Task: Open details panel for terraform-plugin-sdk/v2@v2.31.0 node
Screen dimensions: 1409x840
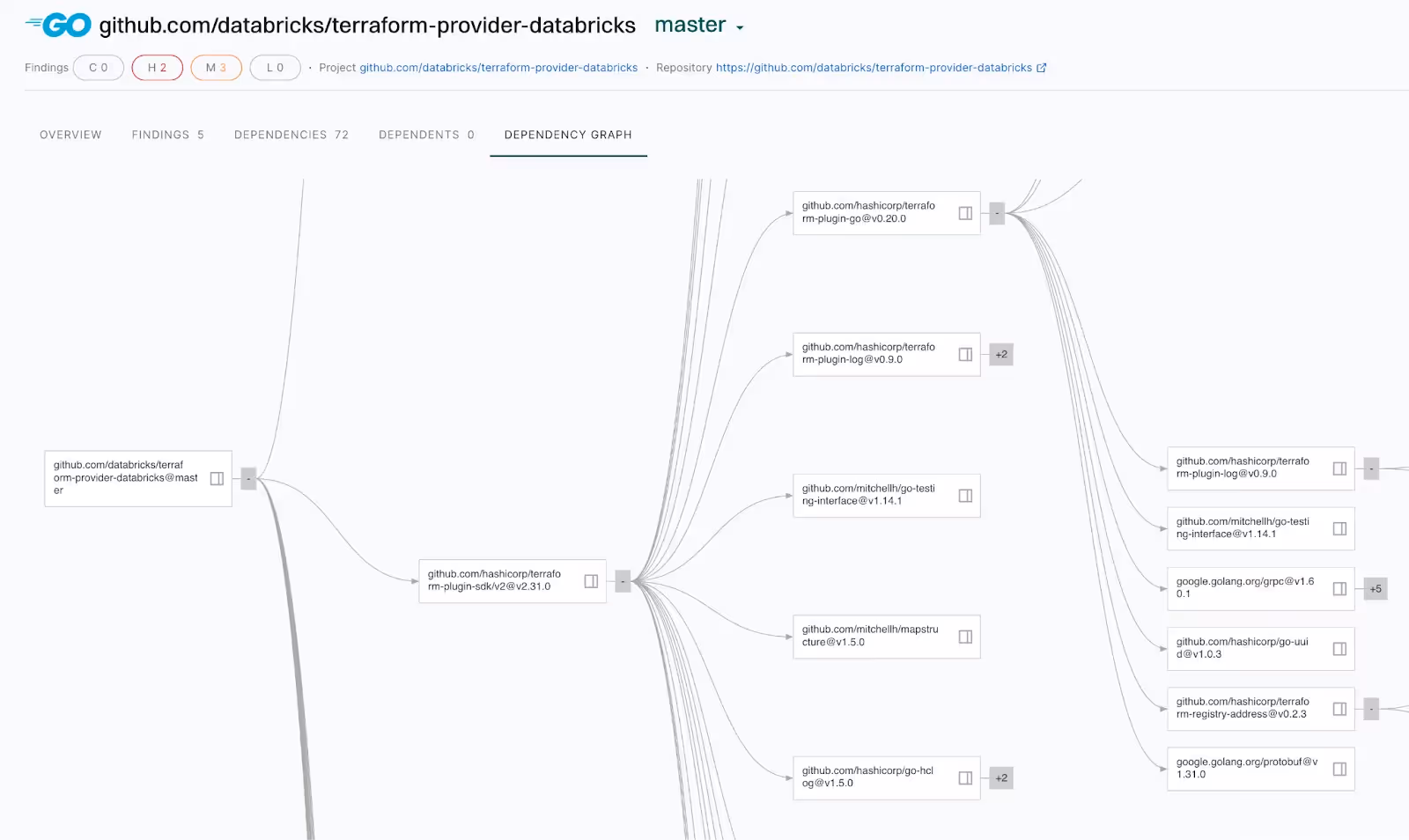Action: tap(591, 581)
